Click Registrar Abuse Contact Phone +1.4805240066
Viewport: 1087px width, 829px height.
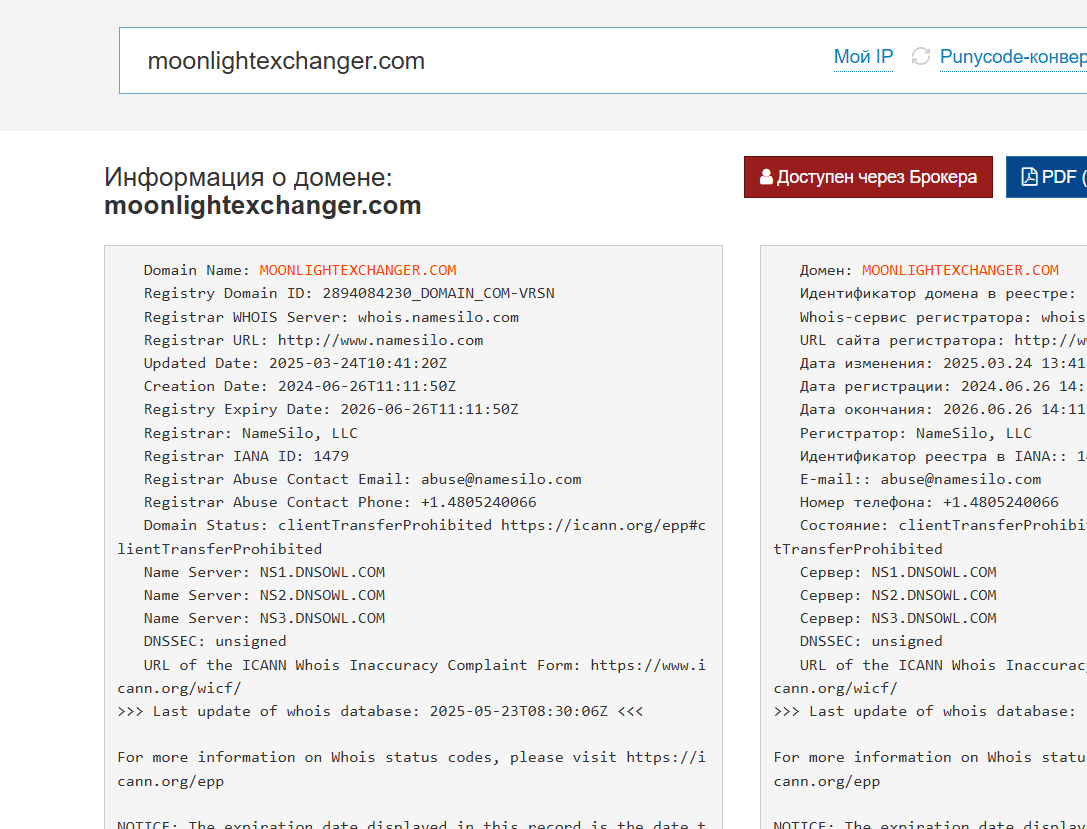[340, 502]
